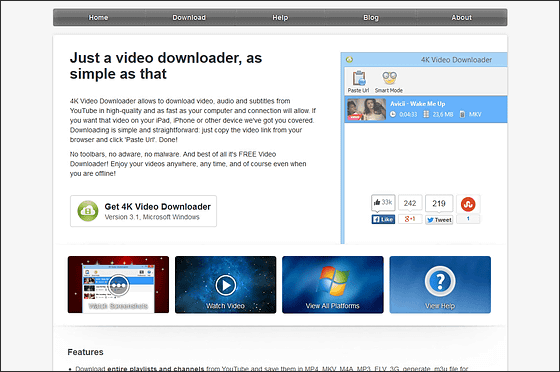Click the 219 tweet count

pyautogui.click(x=439, y=203)
